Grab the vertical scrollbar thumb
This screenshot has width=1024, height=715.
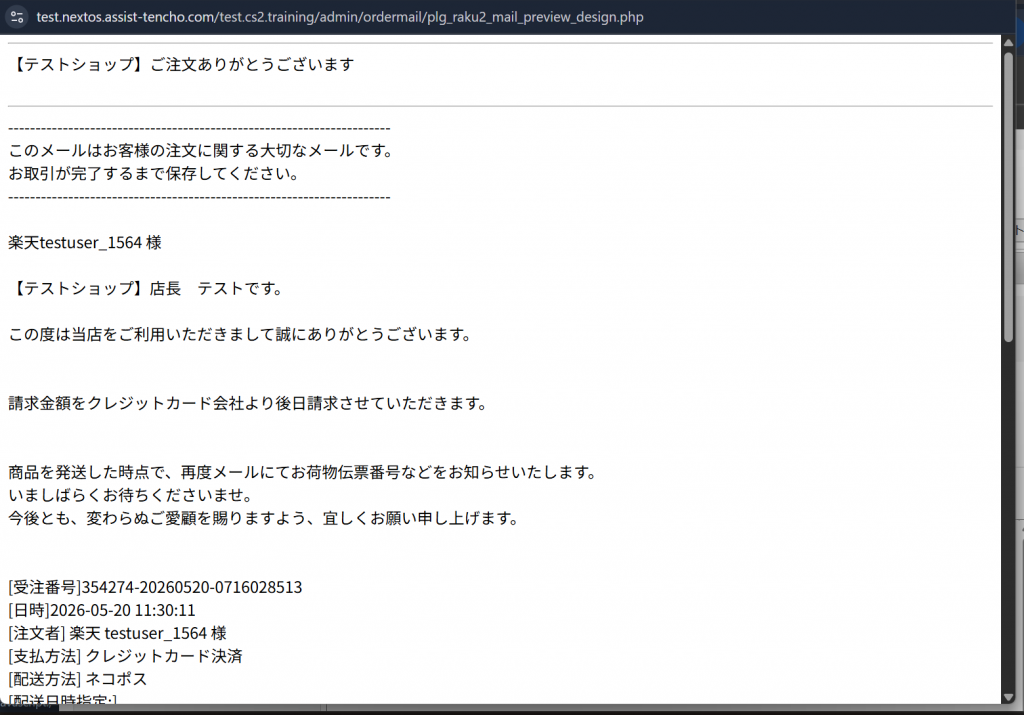pyautogui.click(x=1008, y=196)
